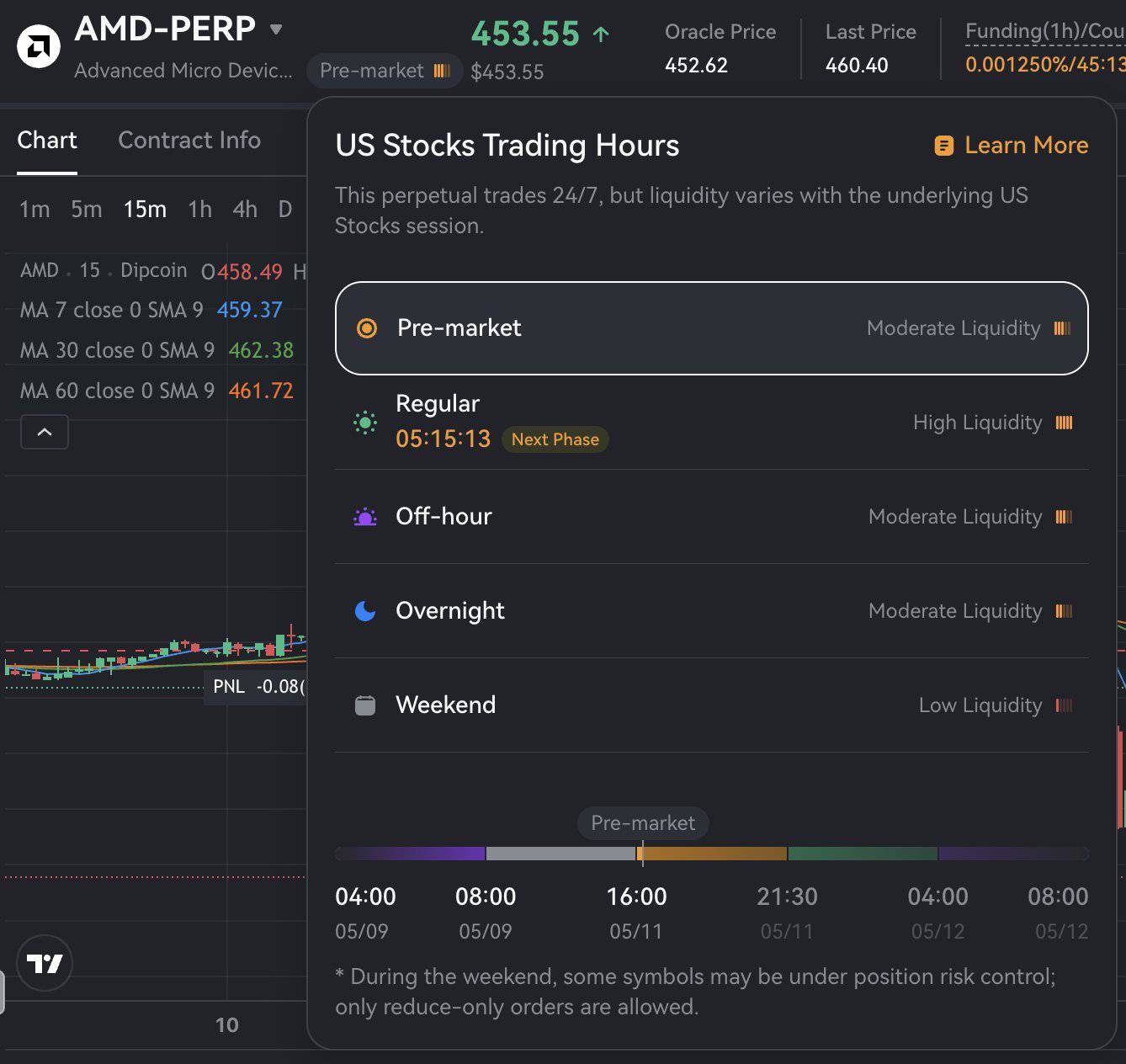Select the Pre-market radio indicator
The width and height of the screenshot is (1126, 1064).
click(367, 328)
